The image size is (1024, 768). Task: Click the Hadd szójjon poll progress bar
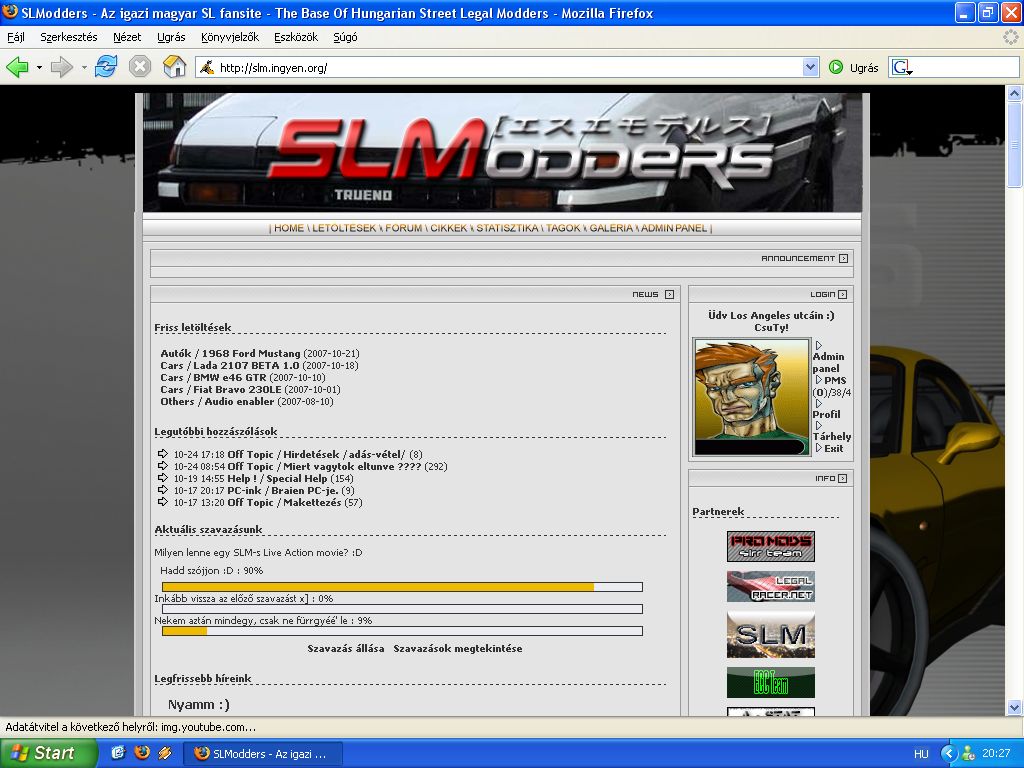[402, 586]
